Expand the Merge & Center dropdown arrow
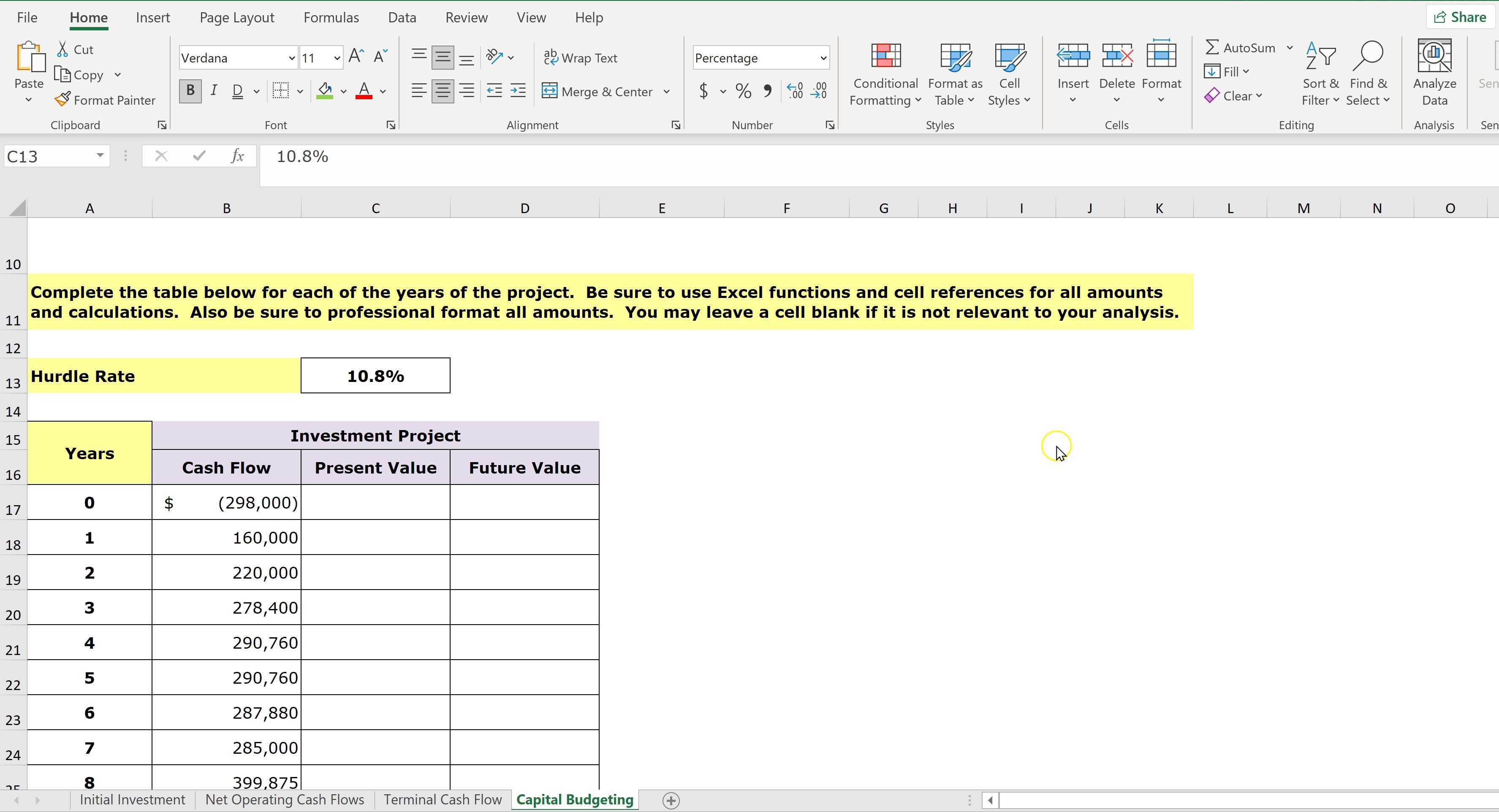This screenshot has height=812, width=1499. tap(667, 92)
